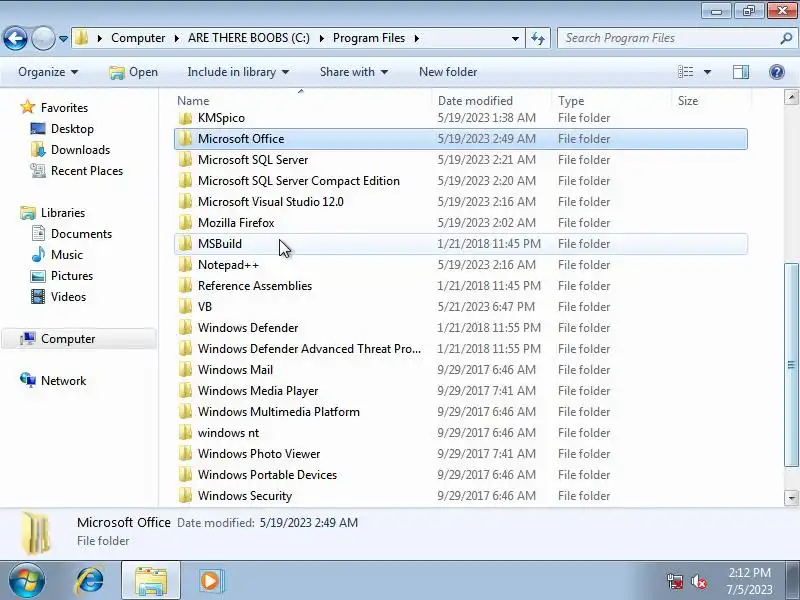Click the windows nt folder icon
Screen dimensions: 800x600
tap(186, 433)
